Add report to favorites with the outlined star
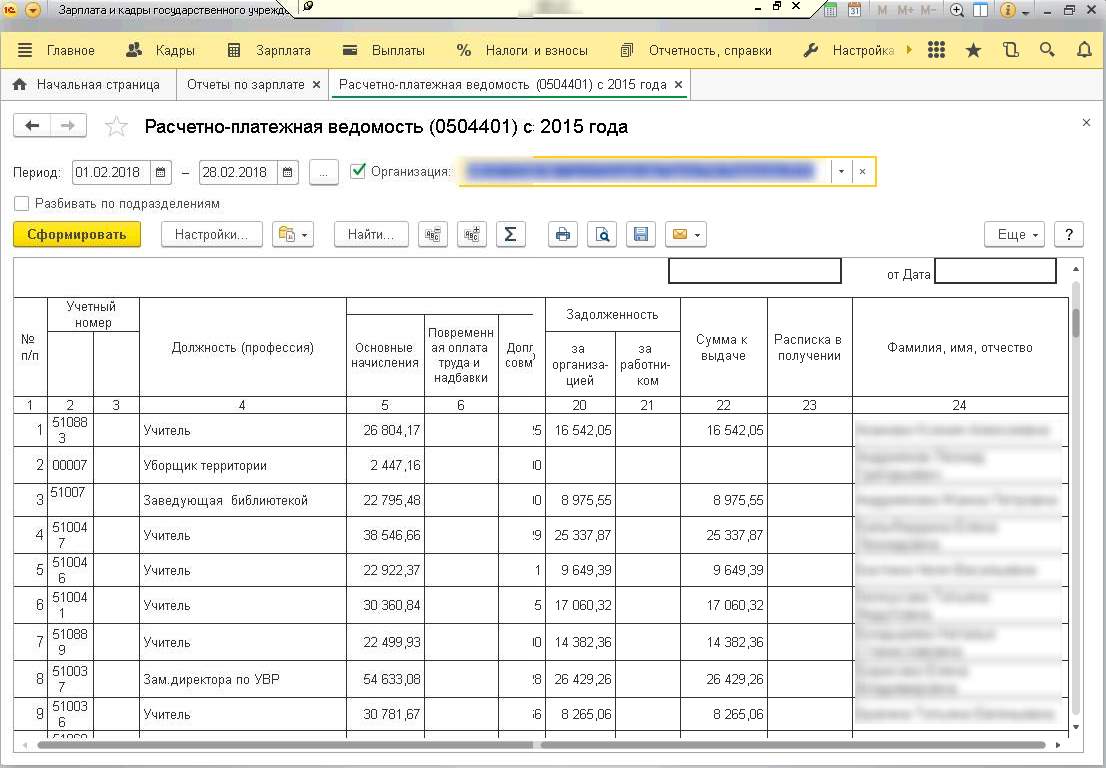Viewport: 1106px width, 768px height. [x=117, y=127]
